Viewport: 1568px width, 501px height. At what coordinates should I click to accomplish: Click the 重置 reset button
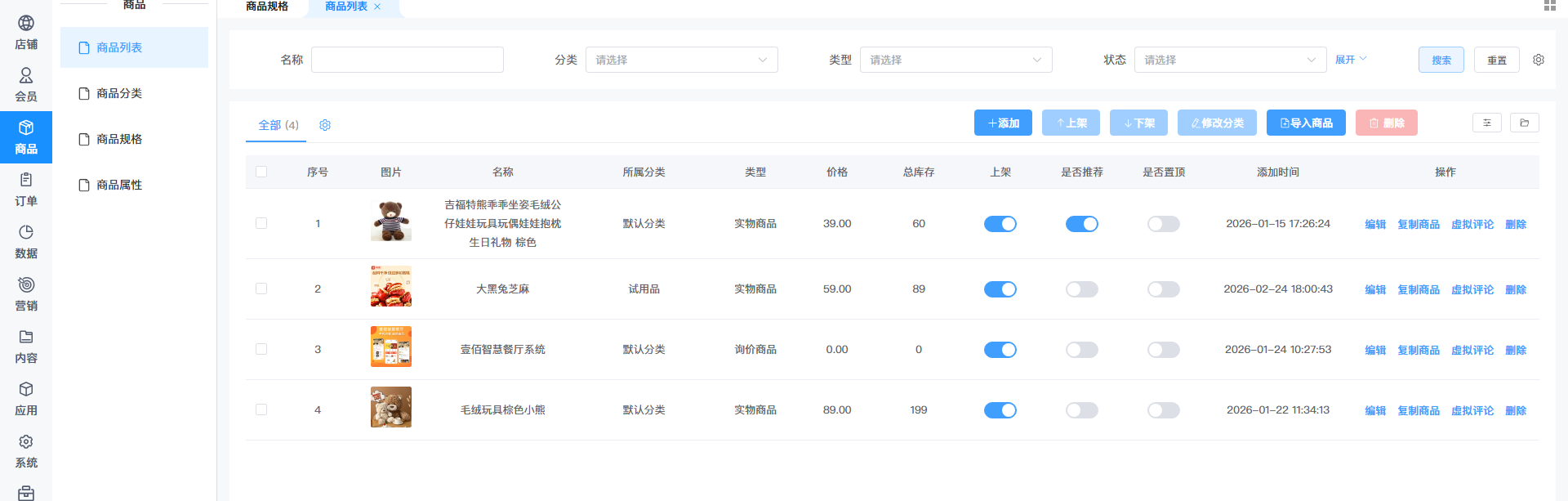pyautogui.click(x=1497, y=60)
